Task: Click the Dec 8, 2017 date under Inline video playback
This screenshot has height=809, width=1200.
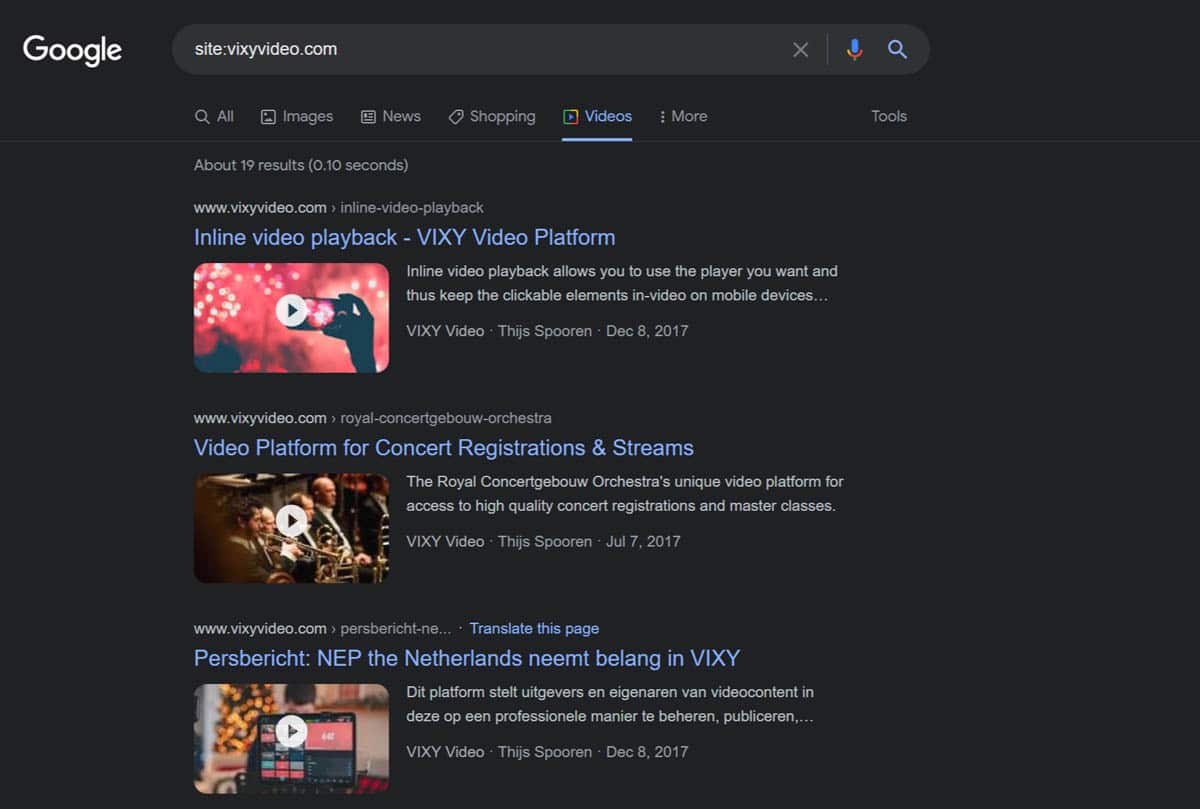Action: pyautogui.click(x=647, y=330)
